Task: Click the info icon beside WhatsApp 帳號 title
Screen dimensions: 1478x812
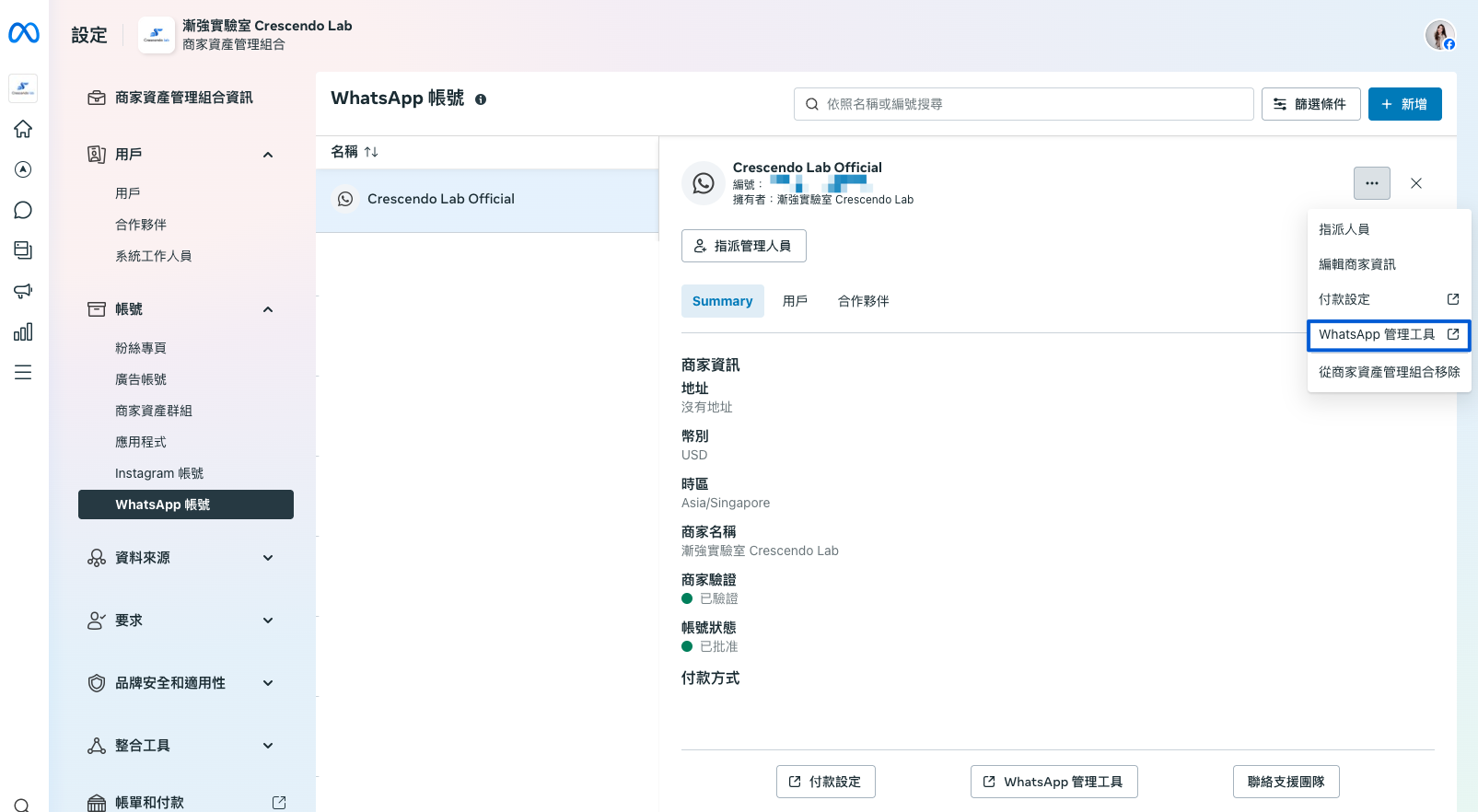Action: tap(481, 99)
